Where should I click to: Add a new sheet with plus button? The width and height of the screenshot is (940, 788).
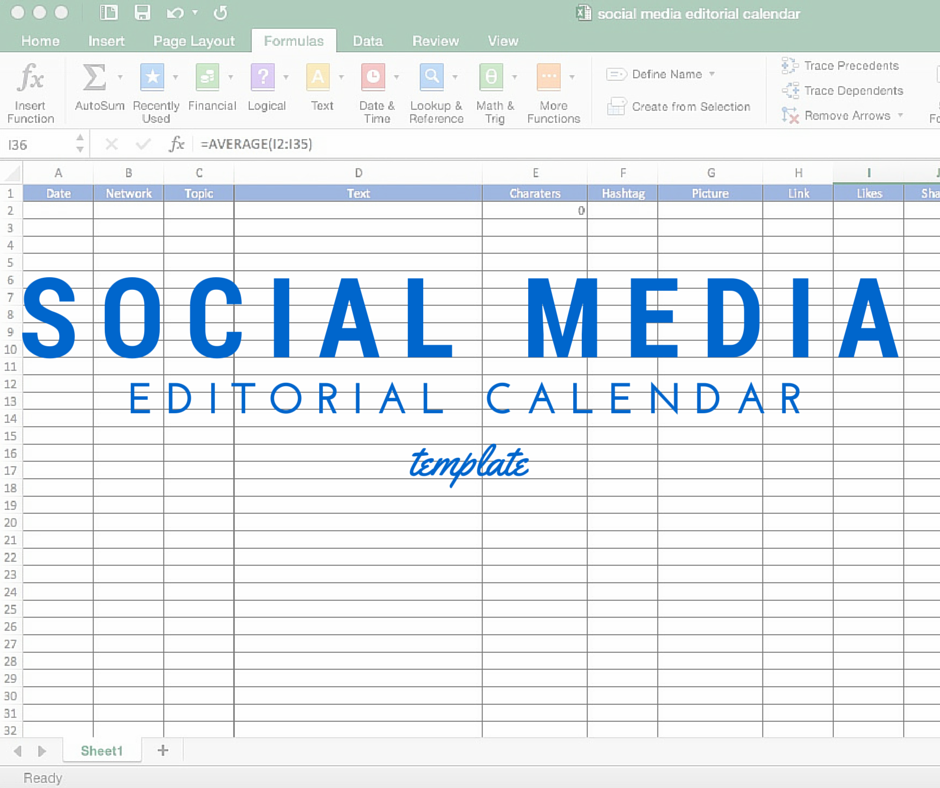(163, 750)
